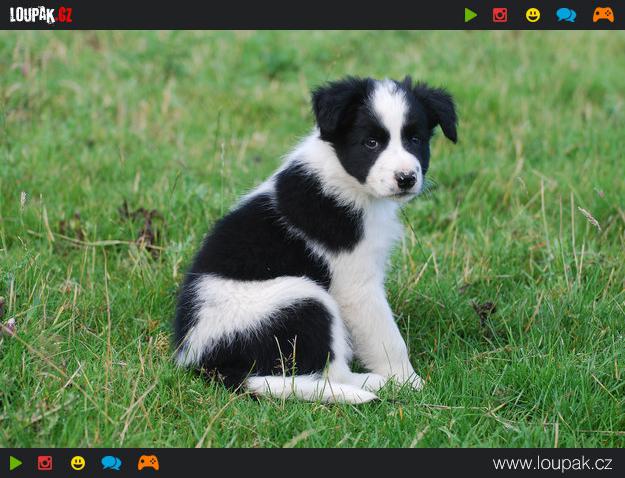Screen dimensions: 625x478
Task: Click the puppy's black nose in photo
Action: [x=405, y=180]
